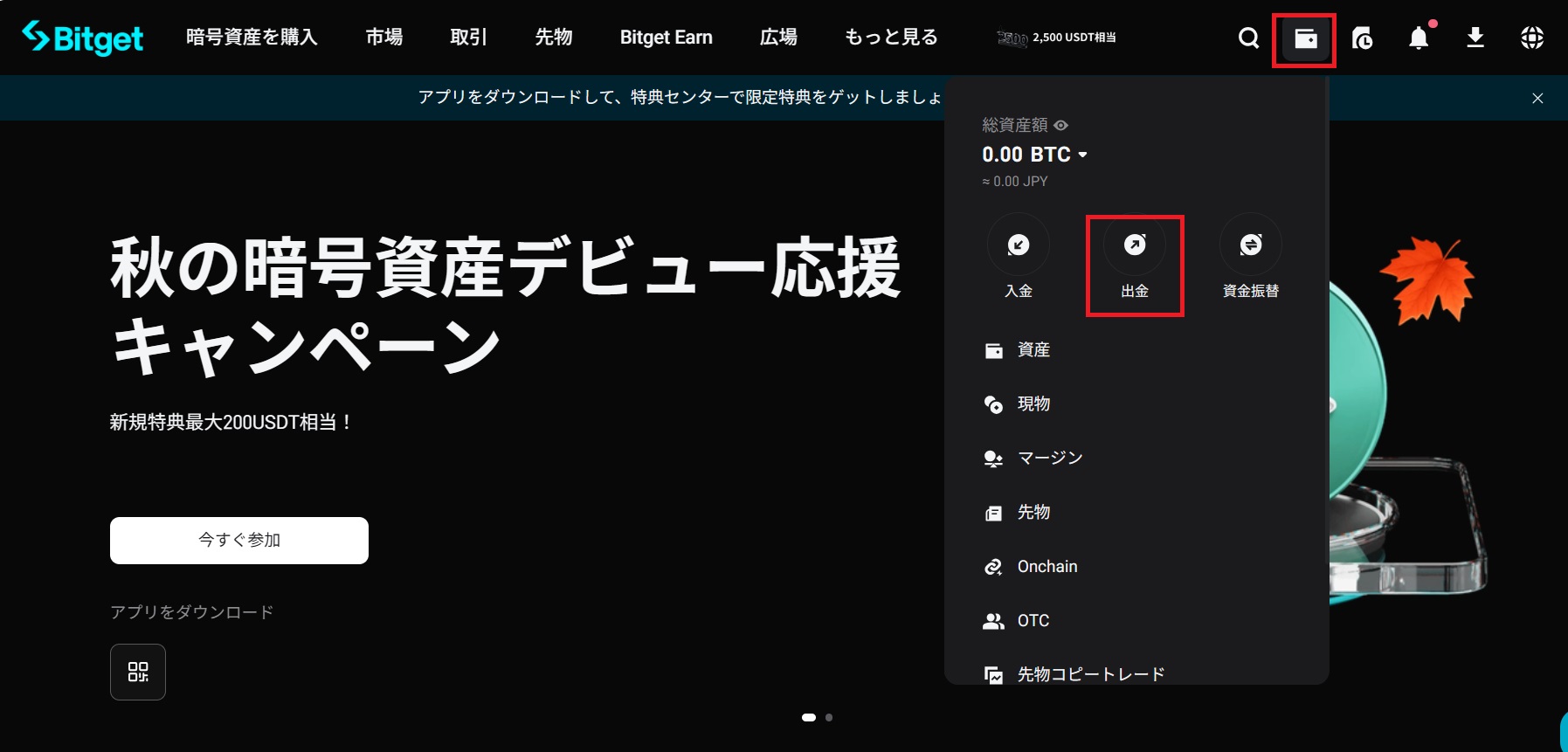Expand the BTC currency dropdown arrow

point(1083,155)
